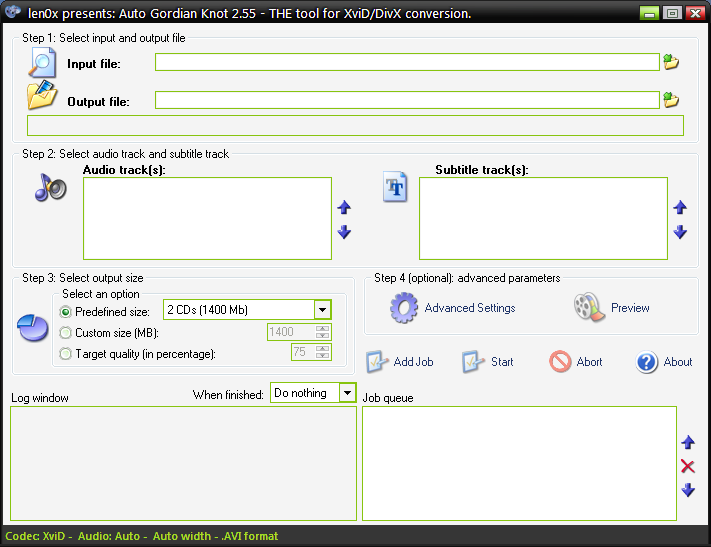Open the When finished dropdown arrow
Screen dimensions: 711x547
(x=347, y=393)
